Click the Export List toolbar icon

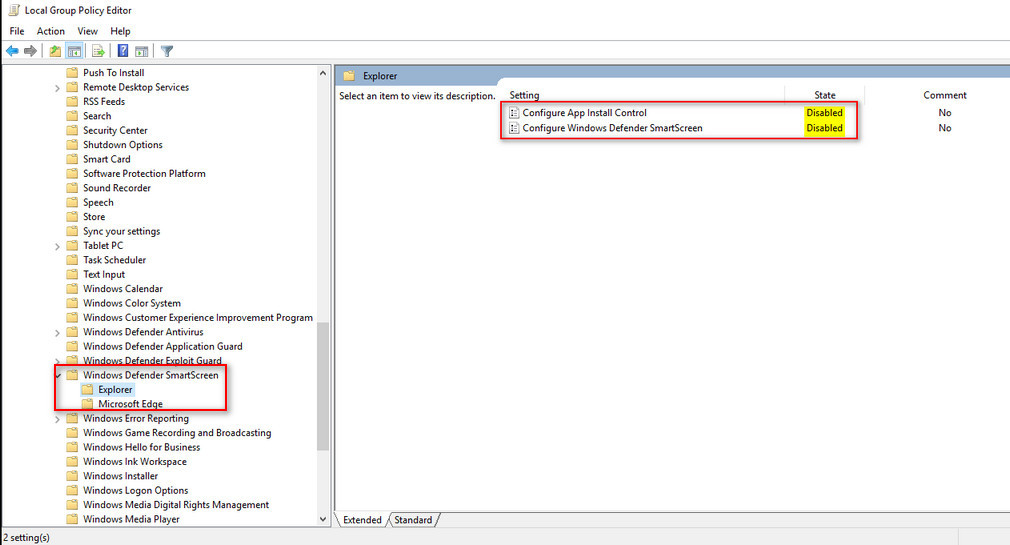click(x=99, y=51)
